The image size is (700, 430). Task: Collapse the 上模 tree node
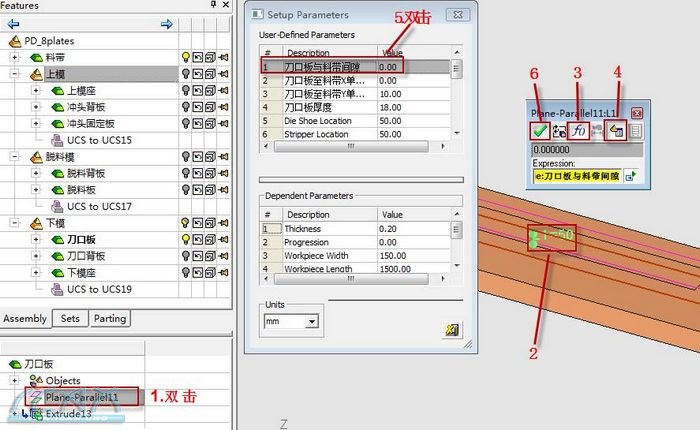tap(14, 74)
